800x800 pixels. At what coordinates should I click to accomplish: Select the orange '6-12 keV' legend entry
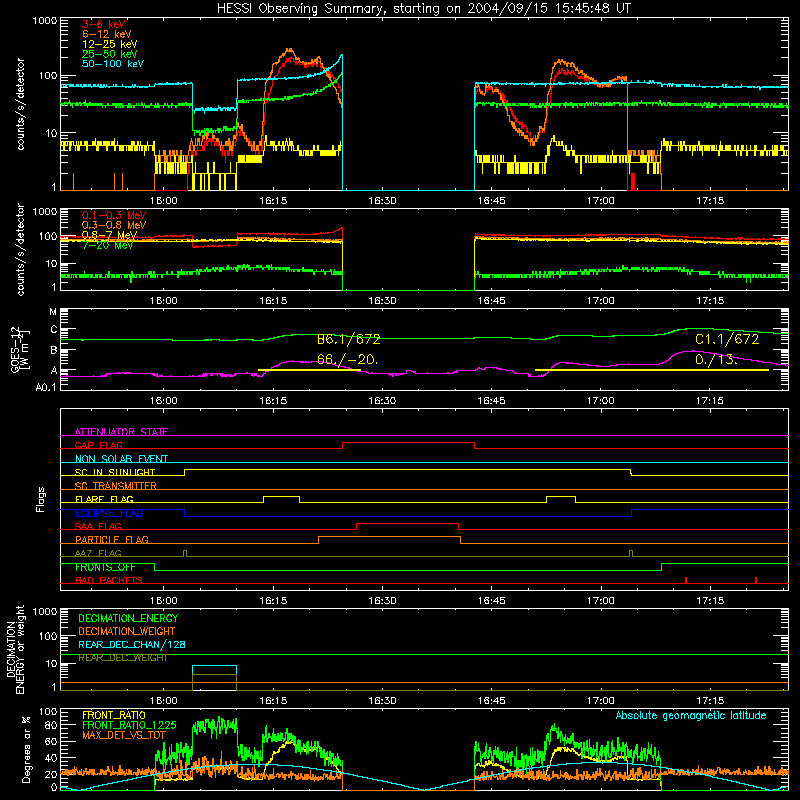107,34
